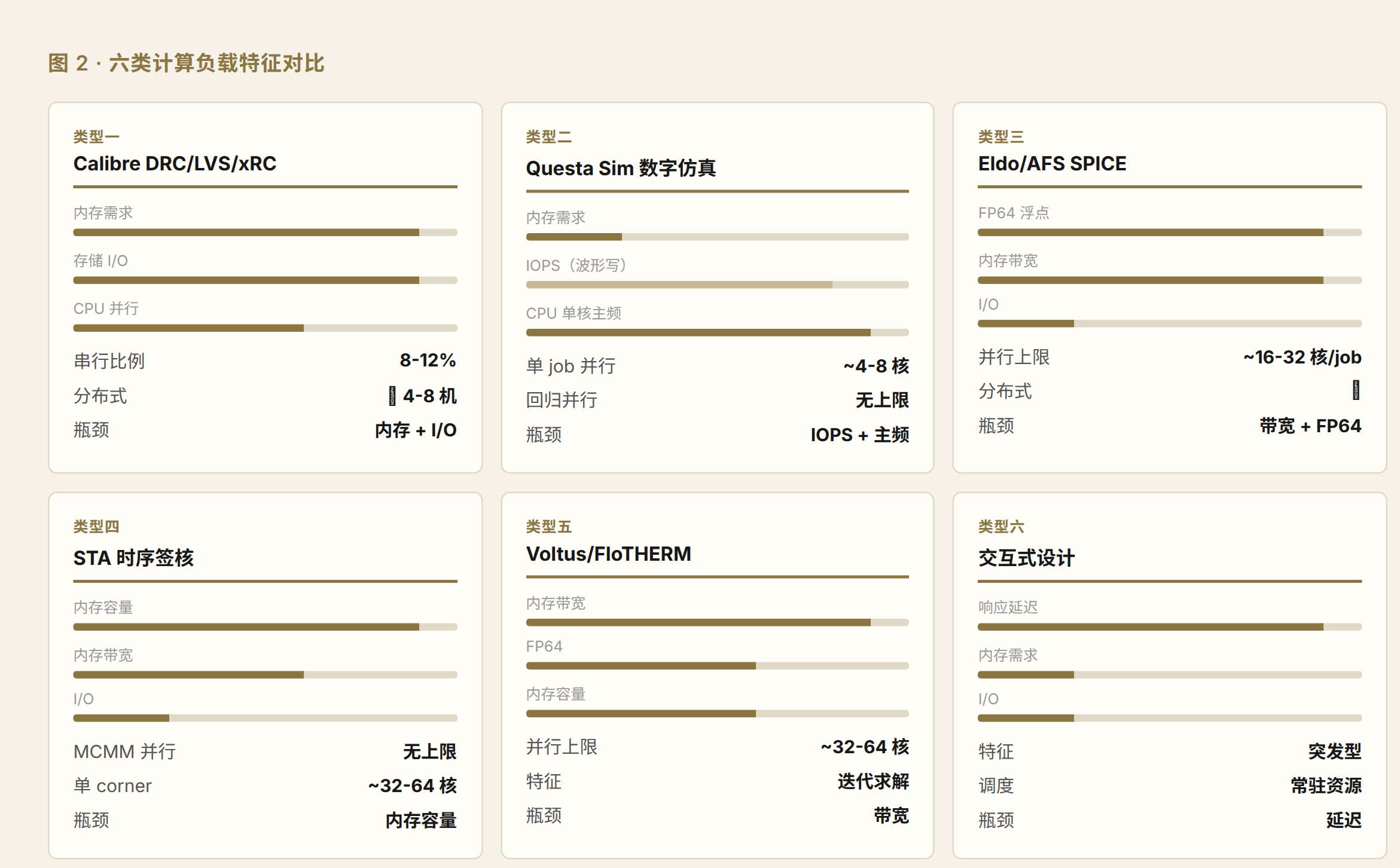Select the "STA 时序签核" card heading

(133, 558)
